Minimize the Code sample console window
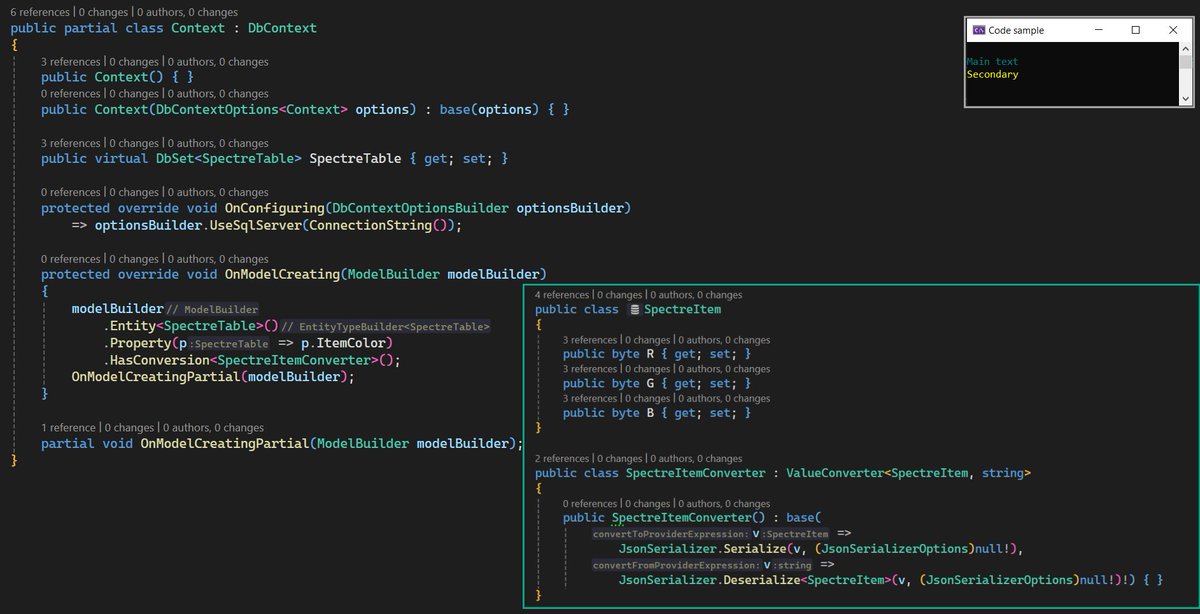 (1097, 30)
